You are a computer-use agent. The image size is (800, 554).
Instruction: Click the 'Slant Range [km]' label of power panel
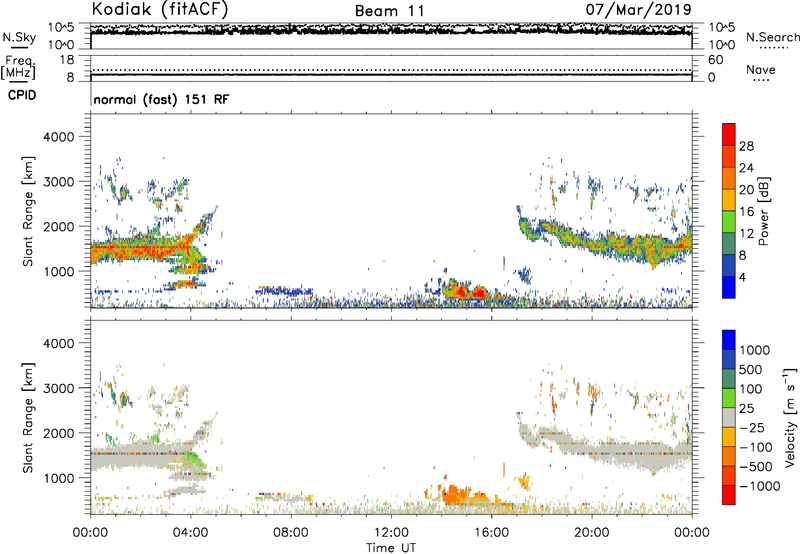tap(28, 211)
